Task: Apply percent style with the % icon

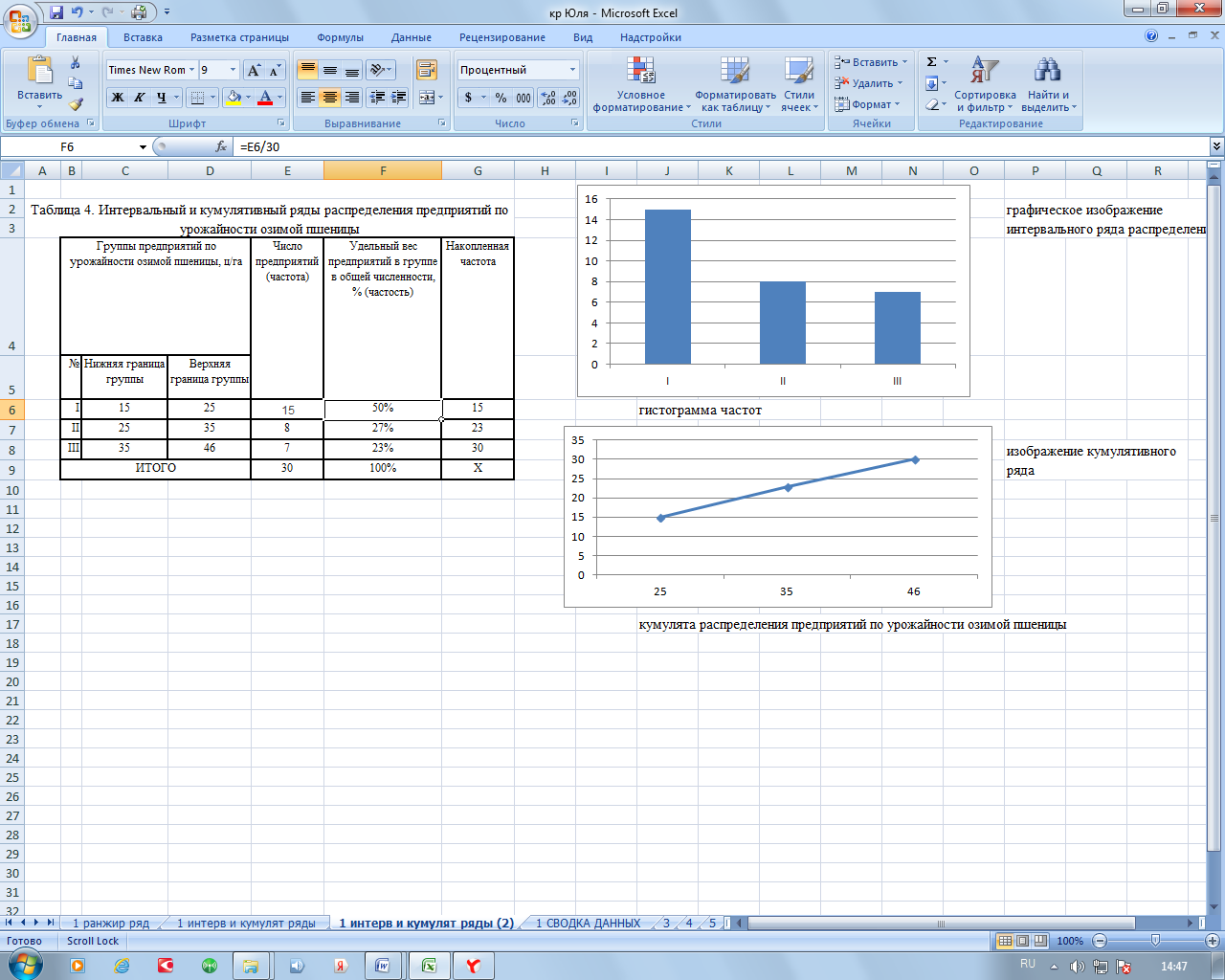Action: [501, 98]
